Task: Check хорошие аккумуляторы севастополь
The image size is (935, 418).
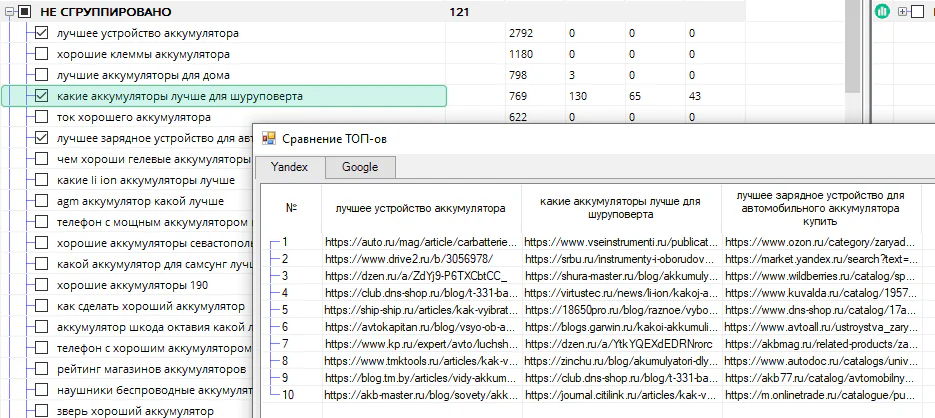Action: (x=41, y=243)
